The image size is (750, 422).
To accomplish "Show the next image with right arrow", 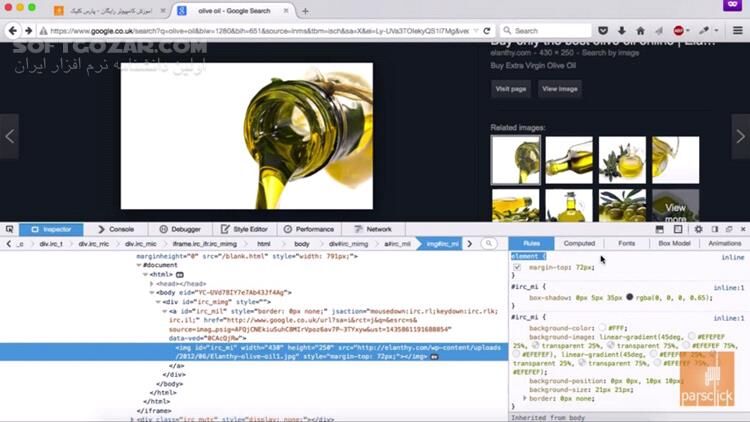I will tap(740, 136).
